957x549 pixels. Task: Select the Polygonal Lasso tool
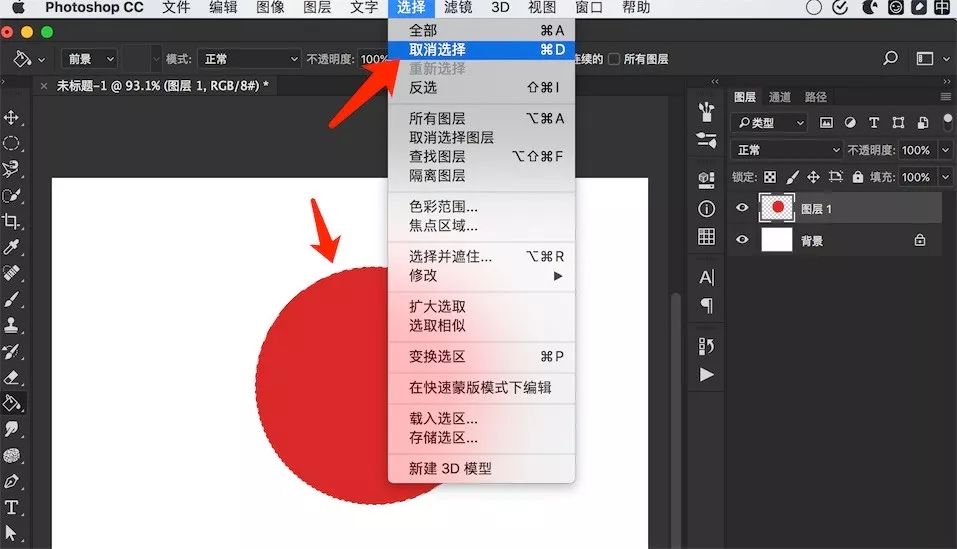[x=11, y=169]
